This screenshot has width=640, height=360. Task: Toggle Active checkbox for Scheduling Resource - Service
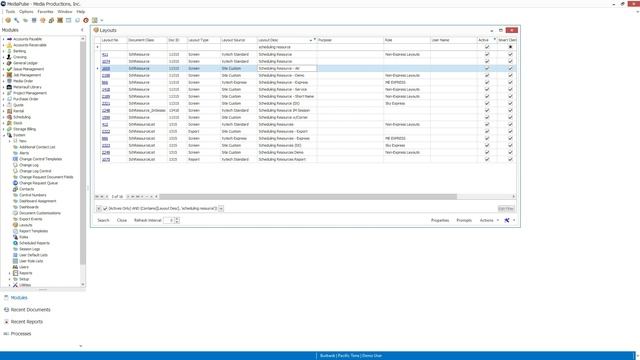tap(487, 89)
